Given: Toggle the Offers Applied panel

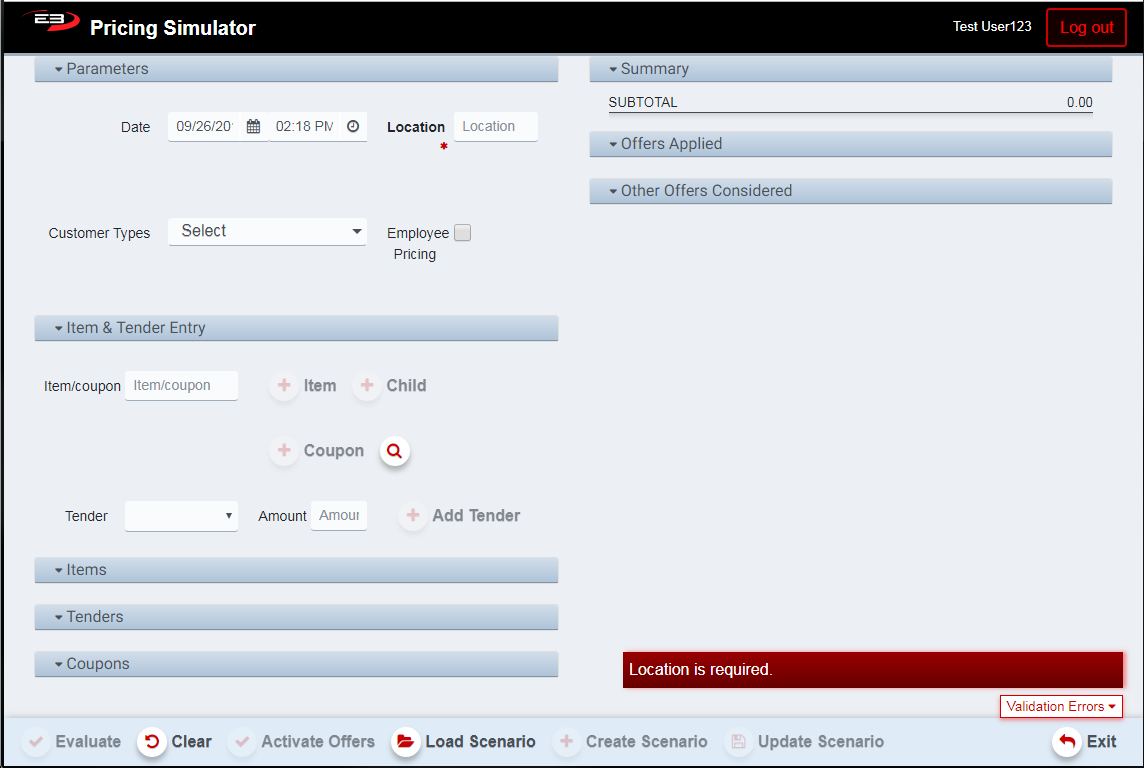Looking at the screenshot, I should click(x=850, y=144).
